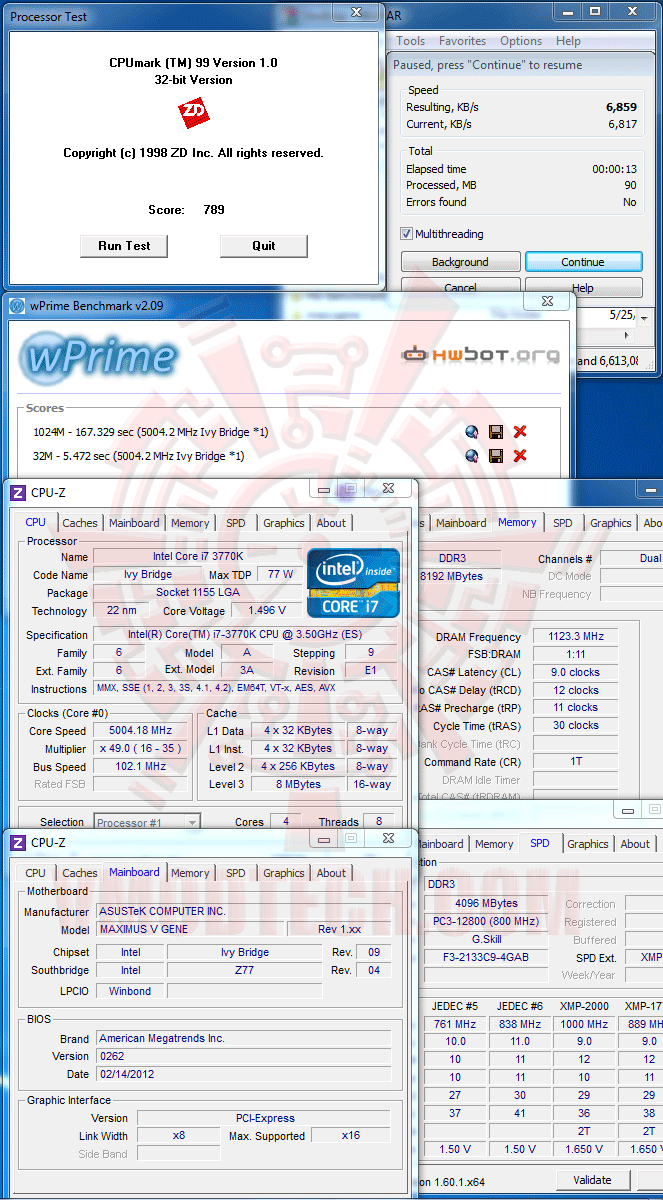Click the Background button in WinRAR benchmark
The width and height of the screenshot is (663, 1200).
460,262
